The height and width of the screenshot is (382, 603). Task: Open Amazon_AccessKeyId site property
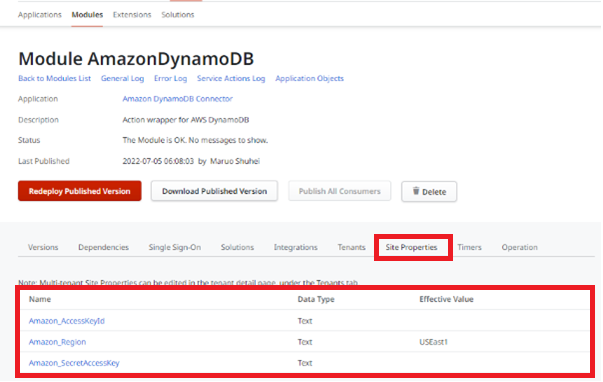pyautogui.click(x=67, y=321)
